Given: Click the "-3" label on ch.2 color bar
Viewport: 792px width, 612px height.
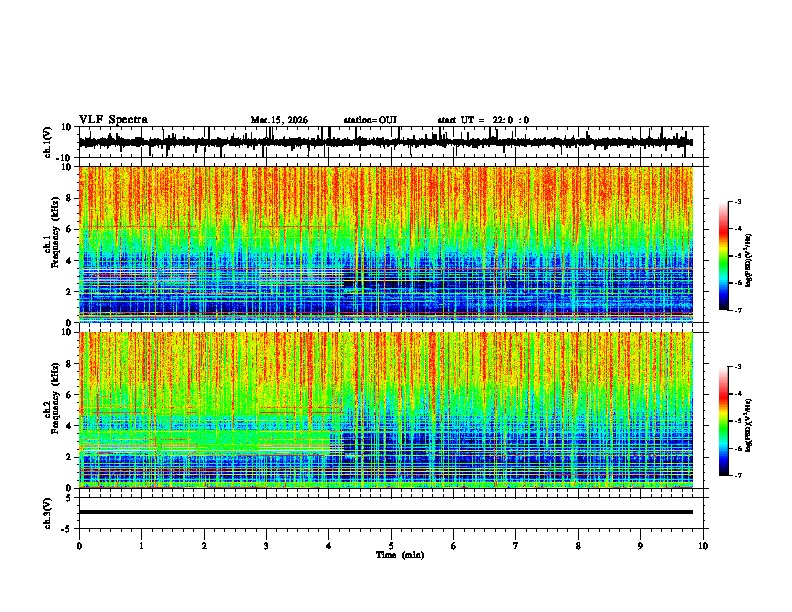Looking at the screenshot, I should 737,367.
